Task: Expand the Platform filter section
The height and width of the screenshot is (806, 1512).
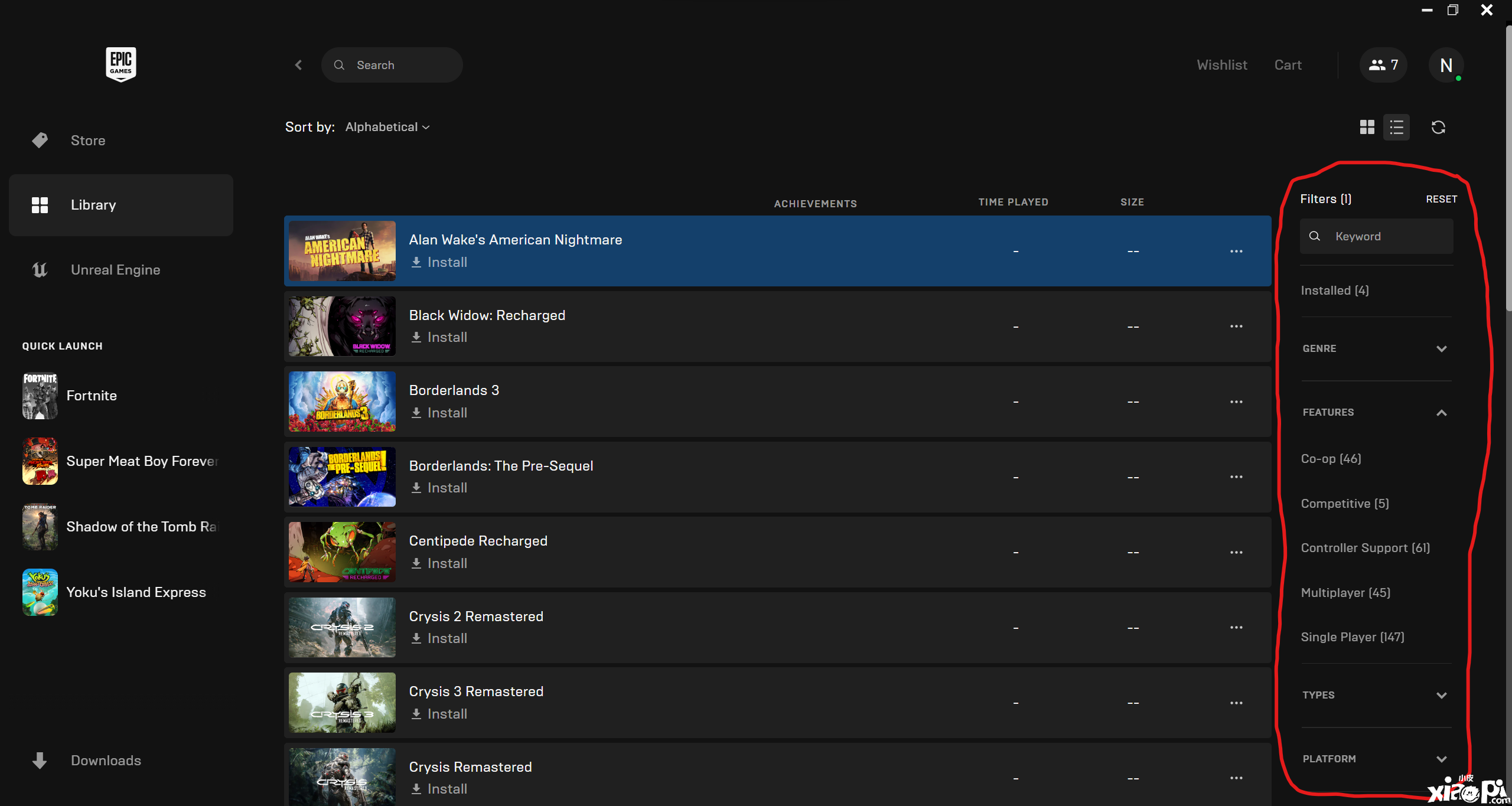Action: (x=1376, y=759)
